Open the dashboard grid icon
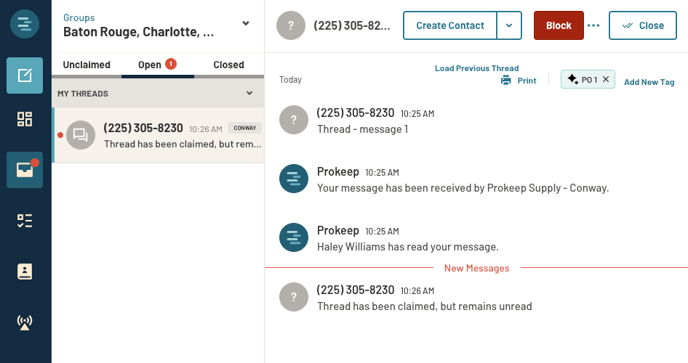The image size is (688, 363). [x=25, y=119]
